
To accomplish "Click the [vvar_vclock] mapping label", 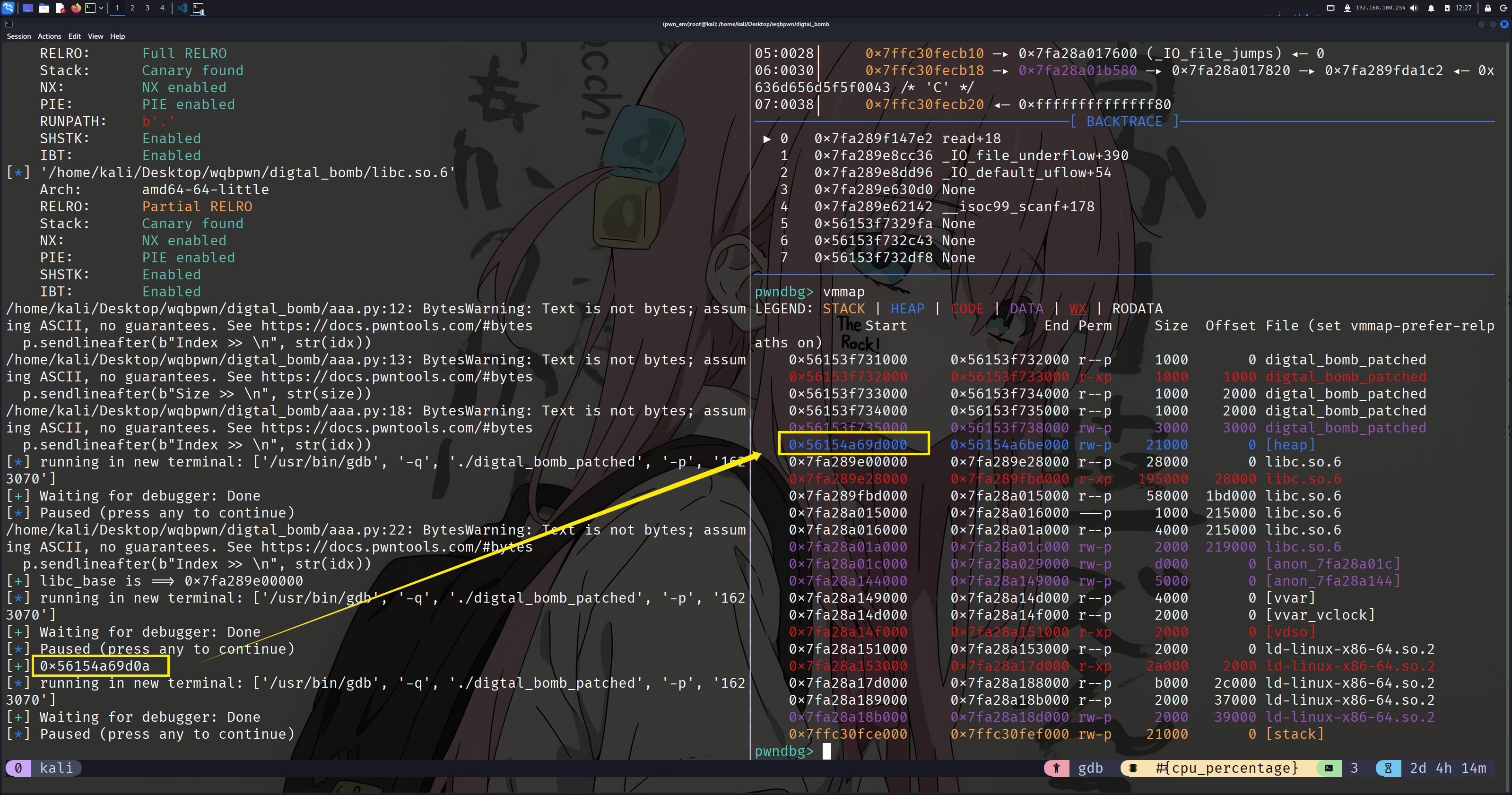I will pos(1320,615).
